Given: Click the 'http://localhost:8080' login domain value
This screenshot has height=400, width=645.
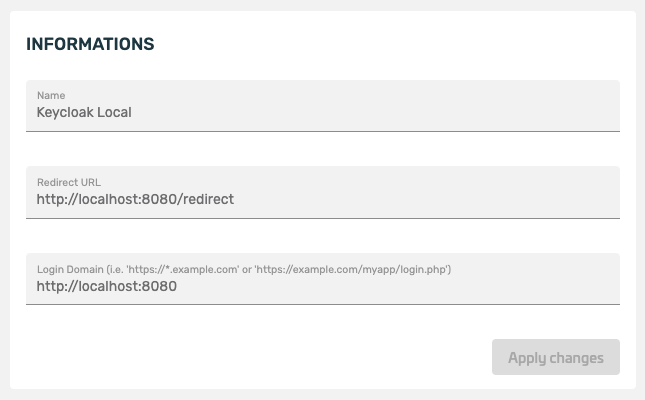Looking at the screenshot, I should [x=106, y=286].
